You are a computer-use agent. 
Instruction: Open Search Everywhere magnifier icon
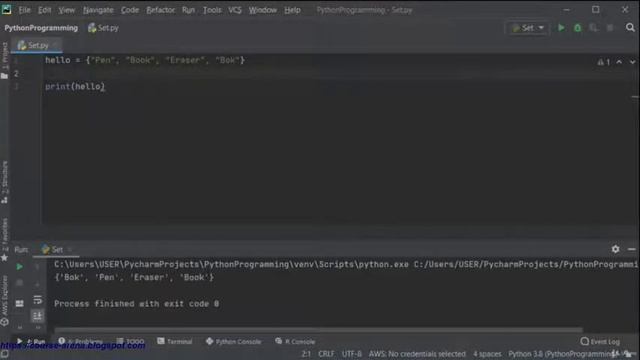pyautogui.click(x=630, y=27)
